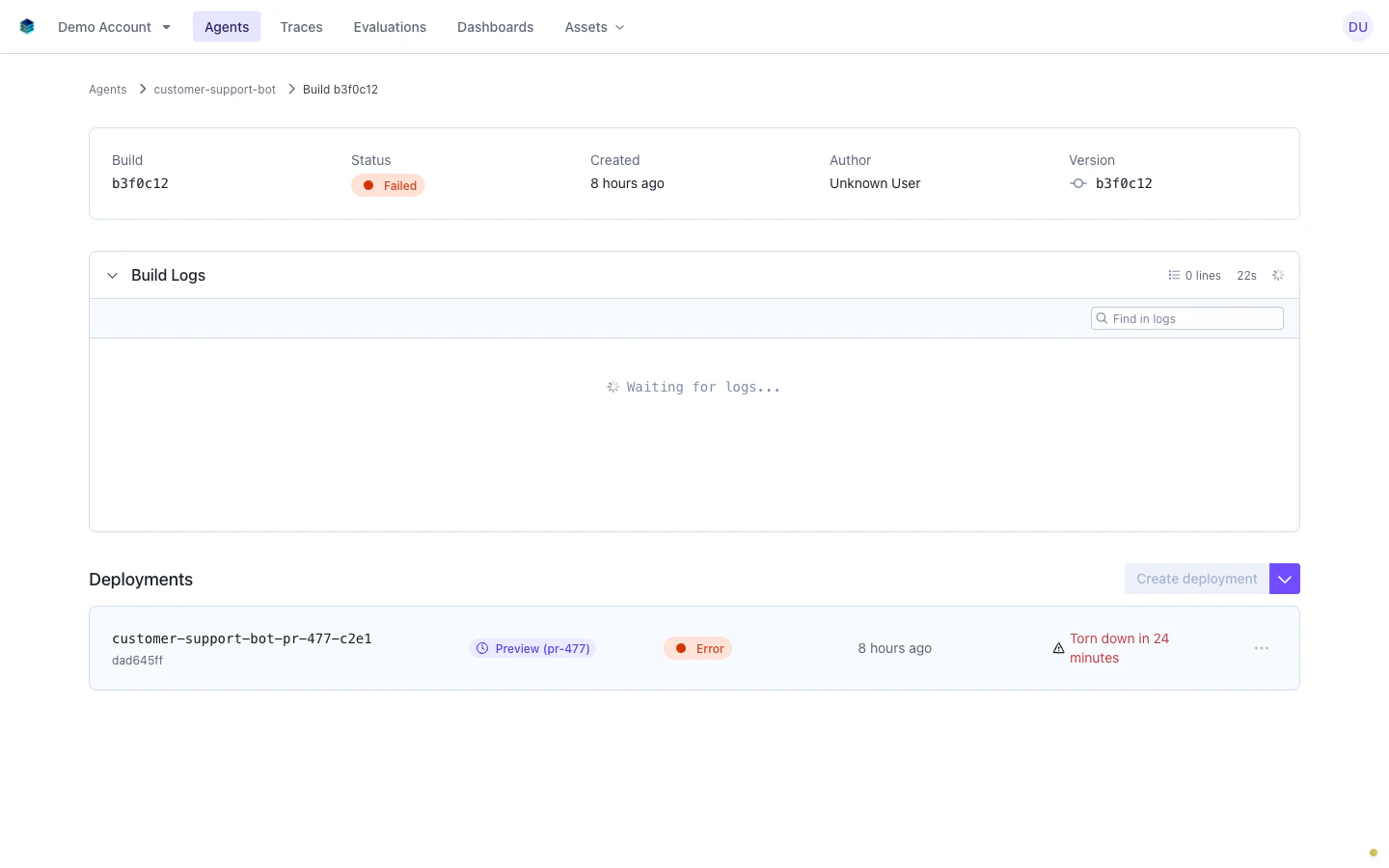The height and width of the screenshot is (868, 1389).
Task: Open the Demo Account switcher dropdown
Action: 114,27
